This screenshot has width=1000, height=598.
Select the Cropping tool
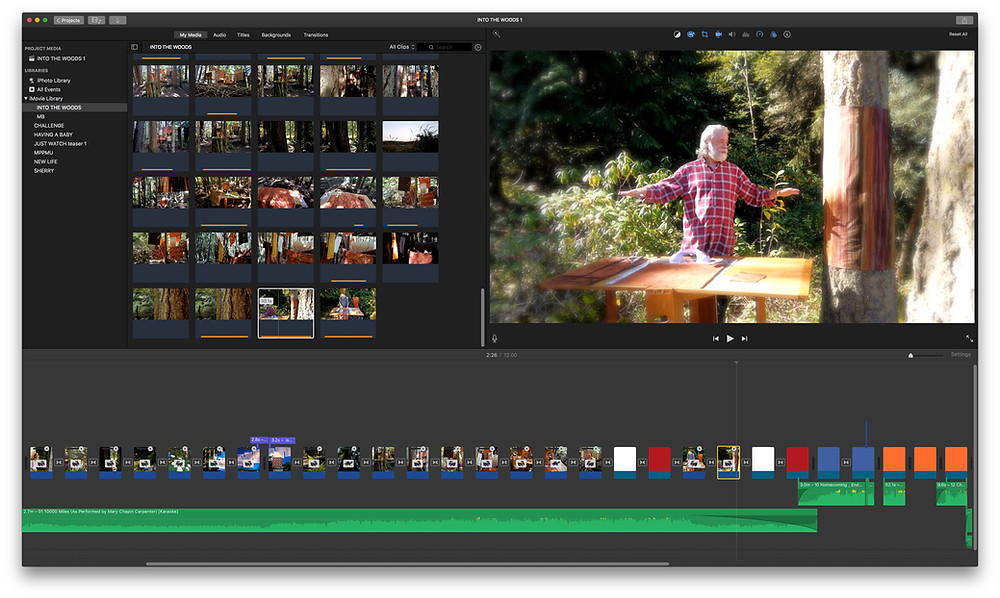pos(705,34)
